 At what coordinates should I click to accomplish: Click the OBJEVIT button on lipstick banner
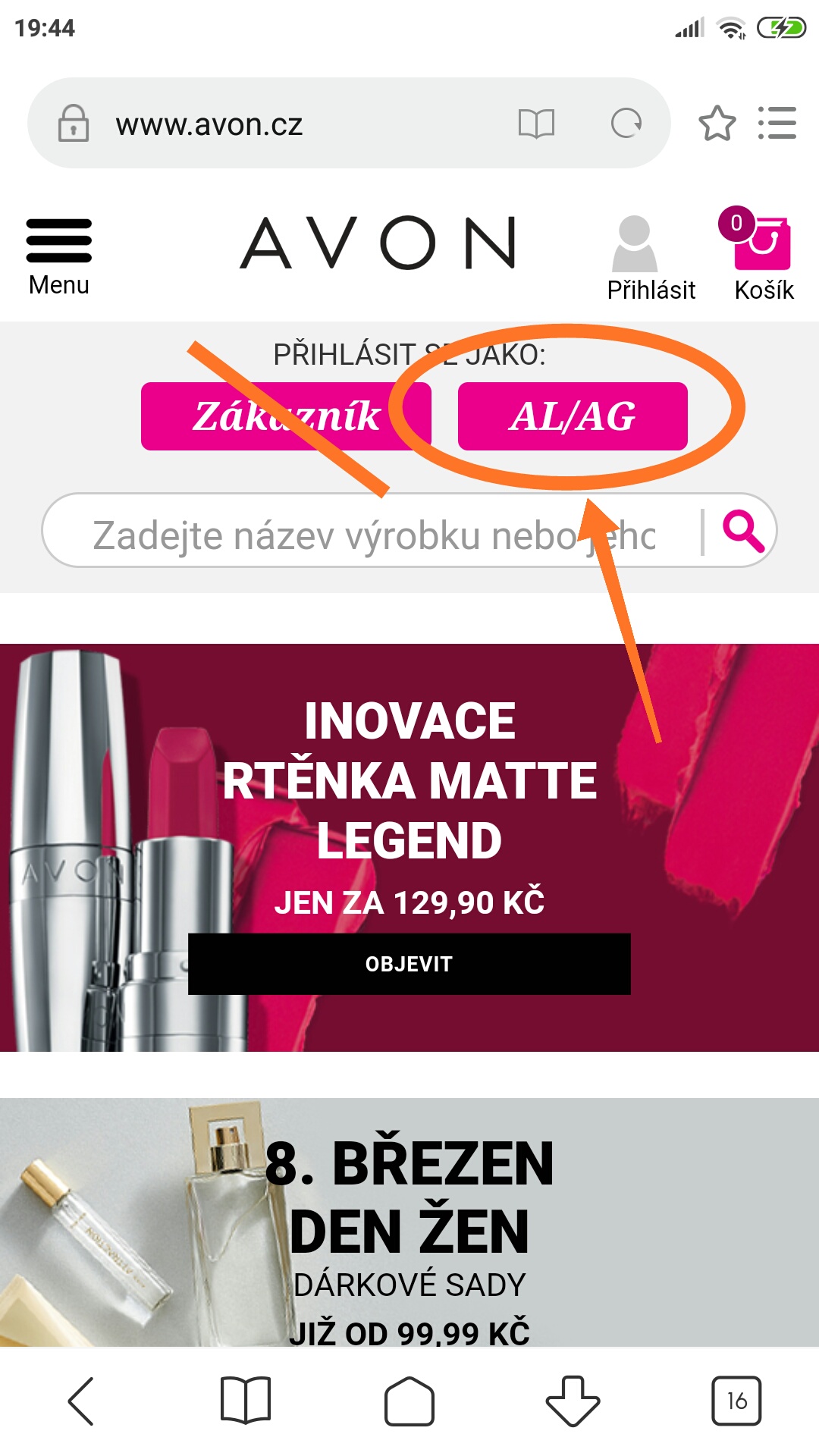click(409, 964)
